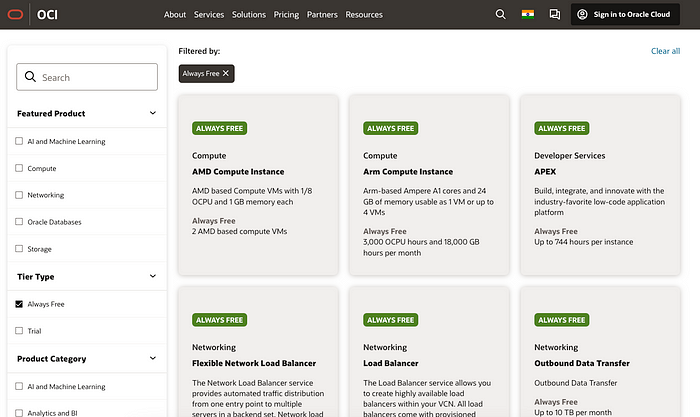Collapse the Tier Type section
700x417 pixels.
click(153, 277)
